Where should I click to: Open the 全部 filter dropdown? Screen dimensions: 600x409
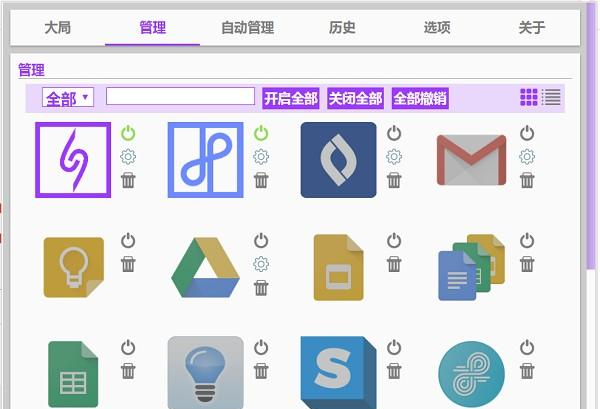[68, 98]
